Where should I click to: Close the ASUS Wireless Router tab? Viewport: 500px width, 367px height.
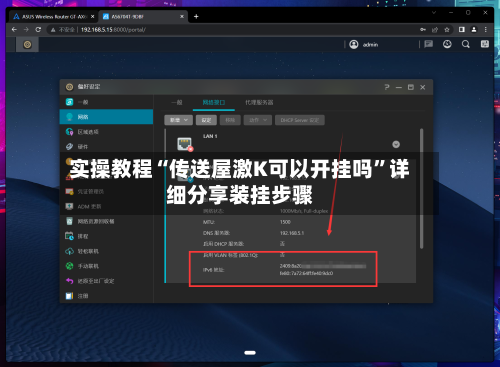pos(92,16)
